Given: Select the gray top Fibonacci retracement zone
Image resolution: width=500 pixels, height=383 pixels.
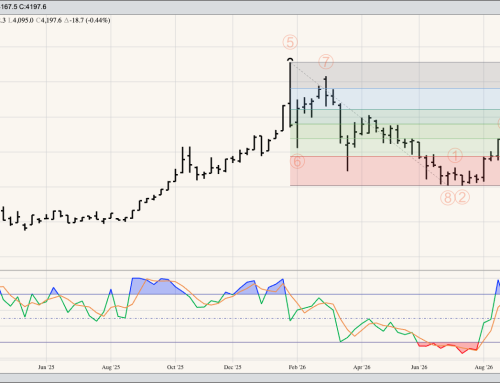Looking at the screenshot, I should pyautogui.click(x=395, y=75).
